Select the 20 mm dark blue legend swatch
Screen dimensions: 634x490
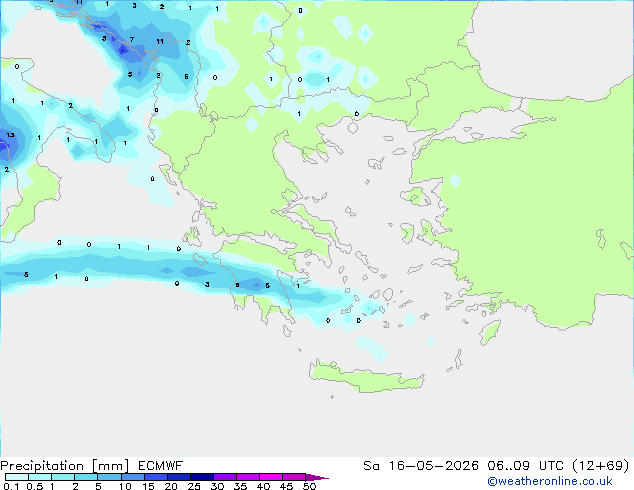[x=178, y=477]
